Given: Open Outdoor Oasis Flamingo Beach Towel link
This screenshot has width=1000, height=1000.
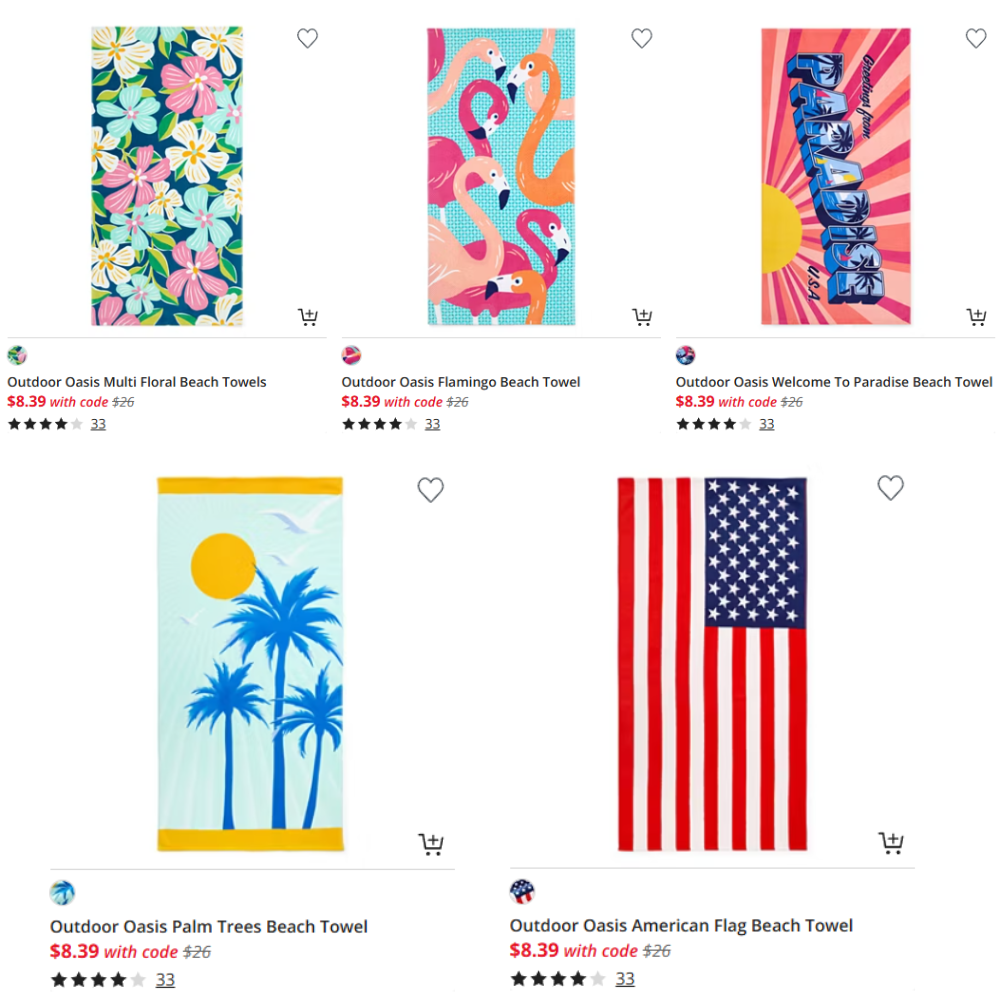Looking at the screenshot, I should coord(460,382).
